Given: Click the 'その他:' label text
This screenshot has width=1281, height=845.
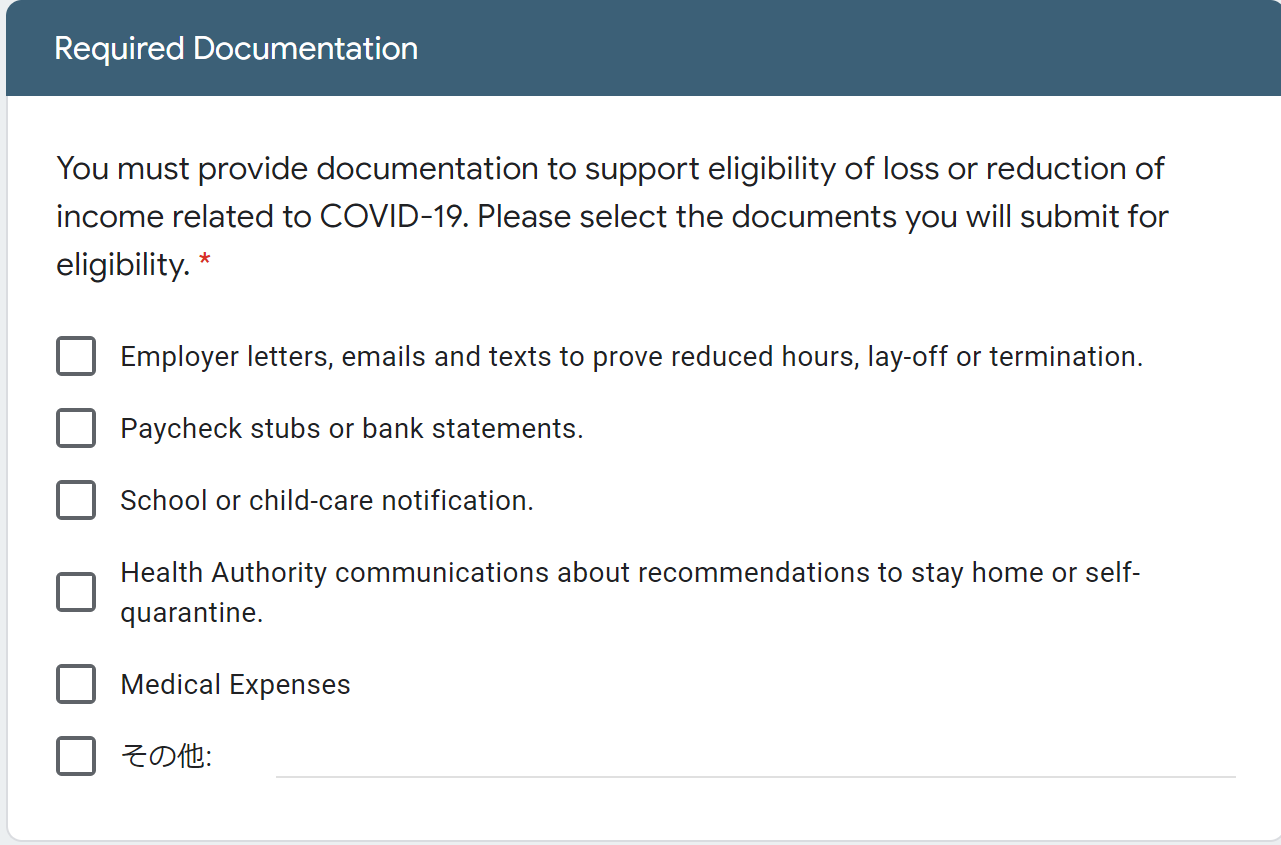Looking at the screenshot, I should (x=166, y=757).
